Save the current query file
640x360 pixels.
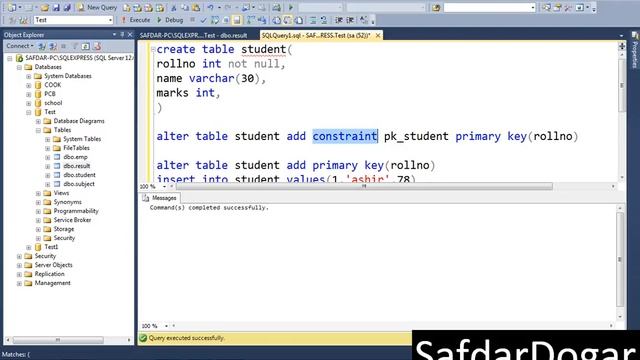(x=56, y=7)
